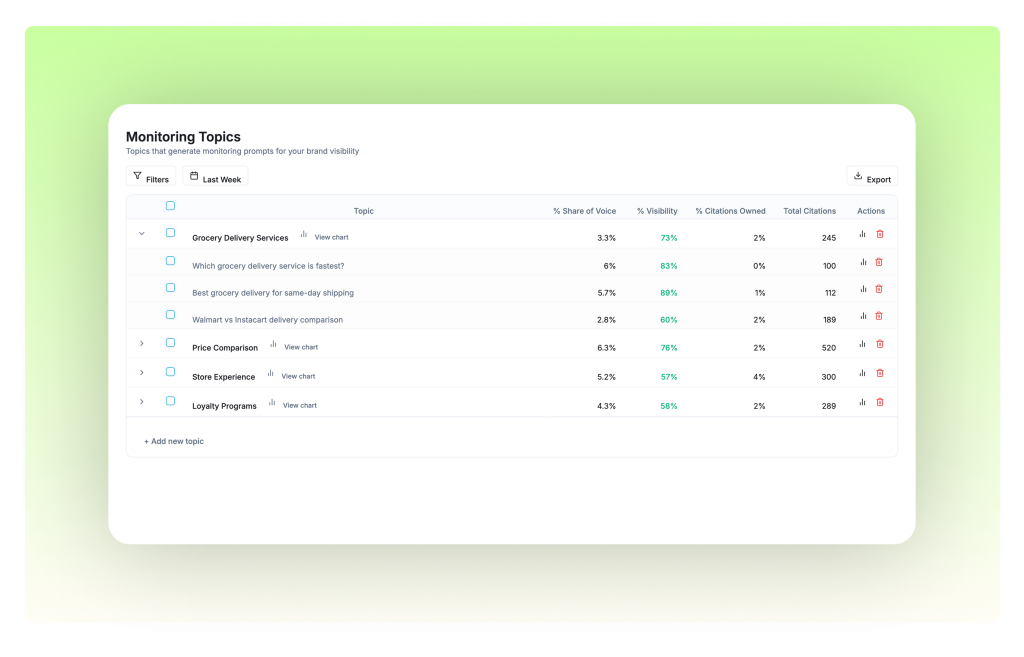Screen dimensions: 1024x657
Task: Expand the Store Experience topic
Action: pos(141,373)
